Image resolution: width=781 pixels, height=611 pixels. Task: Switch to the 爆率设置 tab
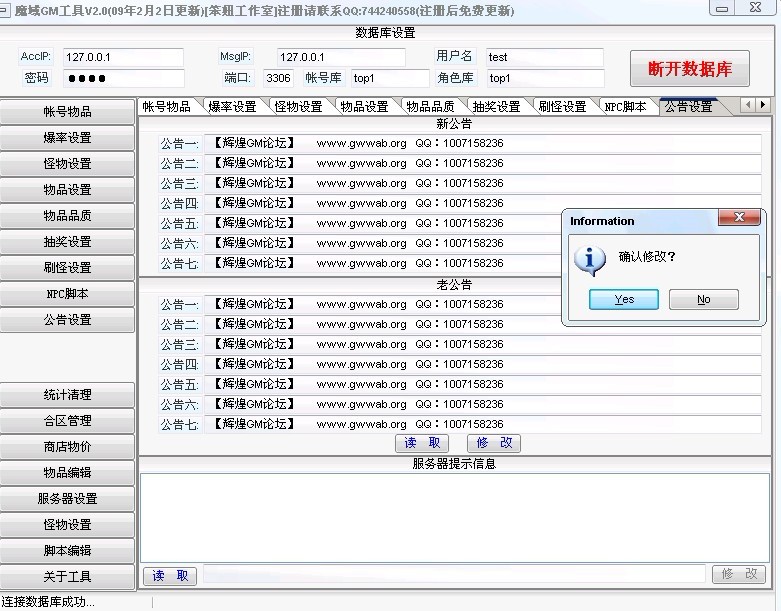[232, 106]
